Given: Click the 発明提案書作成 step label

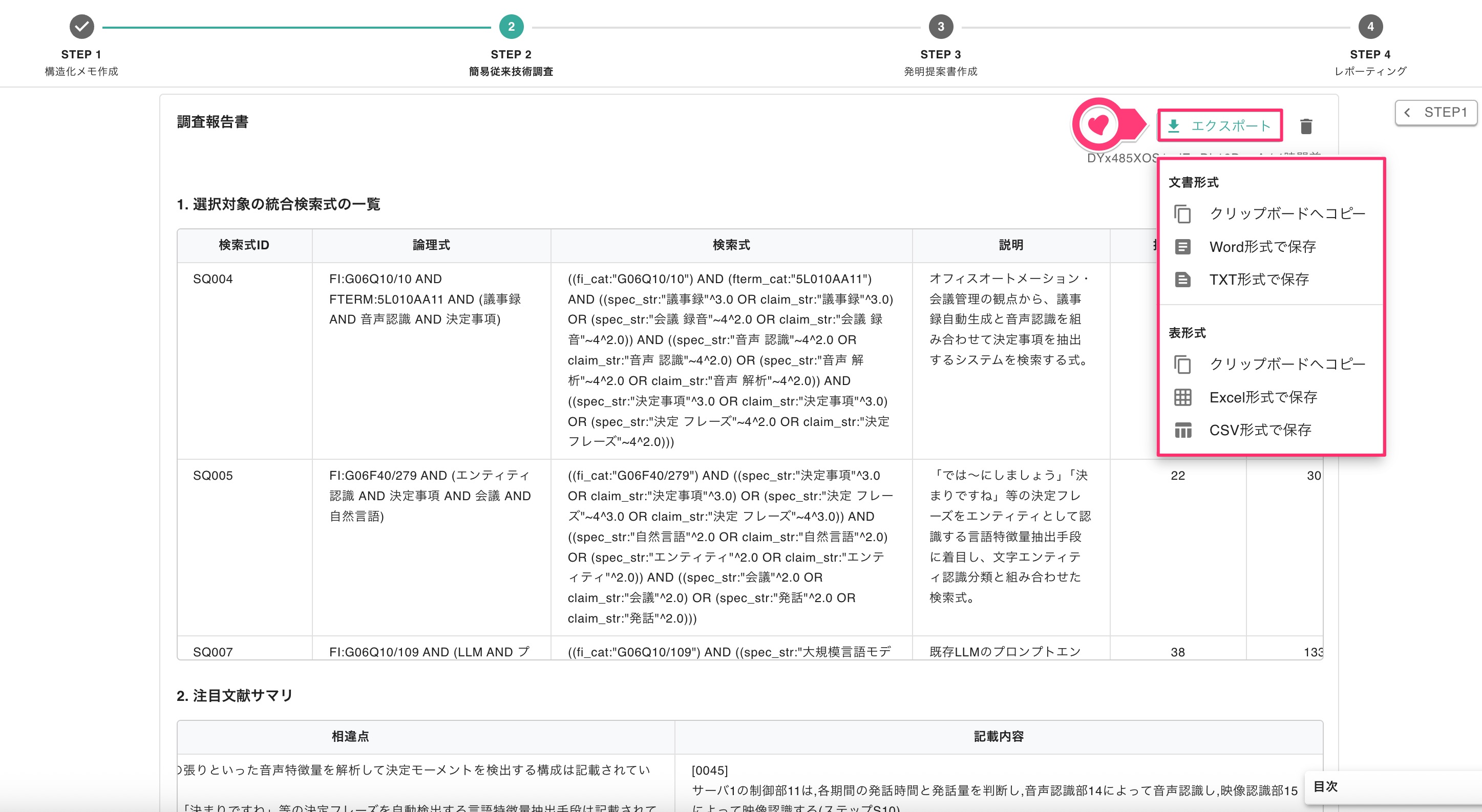Looking at the screenshot, I should (941, 71).
